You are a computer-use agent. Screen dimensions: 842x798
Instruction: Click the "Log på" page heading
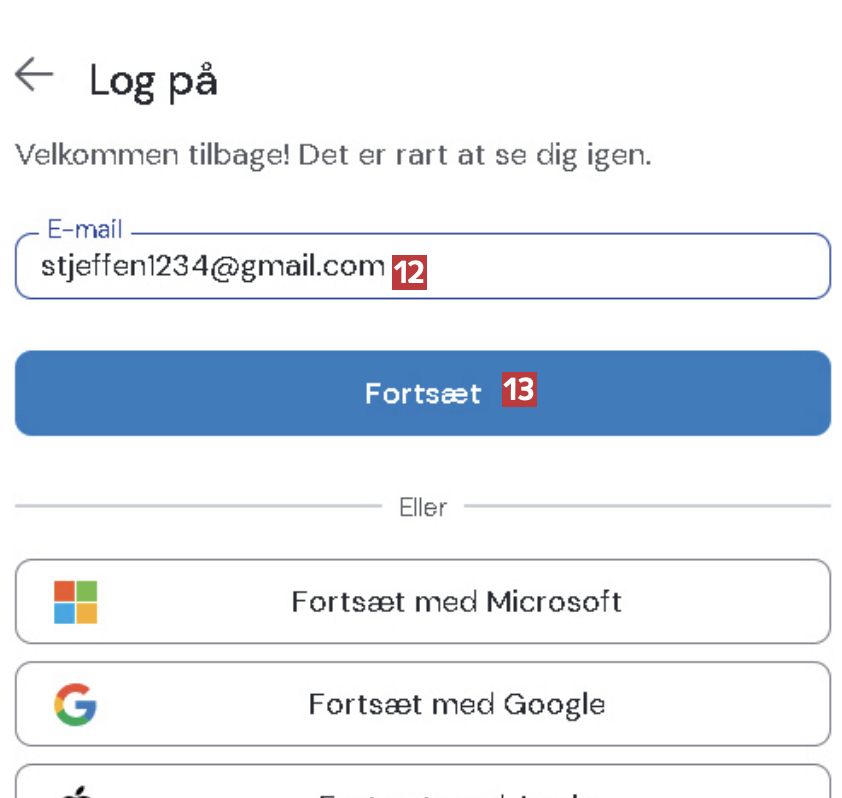153,81
